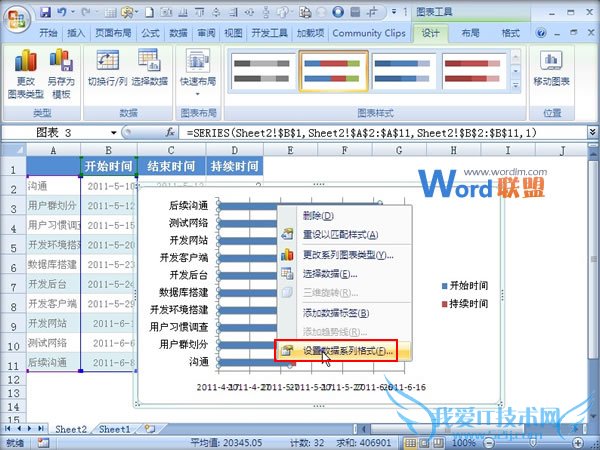Viewport: 600px width, 450px height.
Task: Select the multicolor chart style thumbnail
Action: [x=333, y=72]
